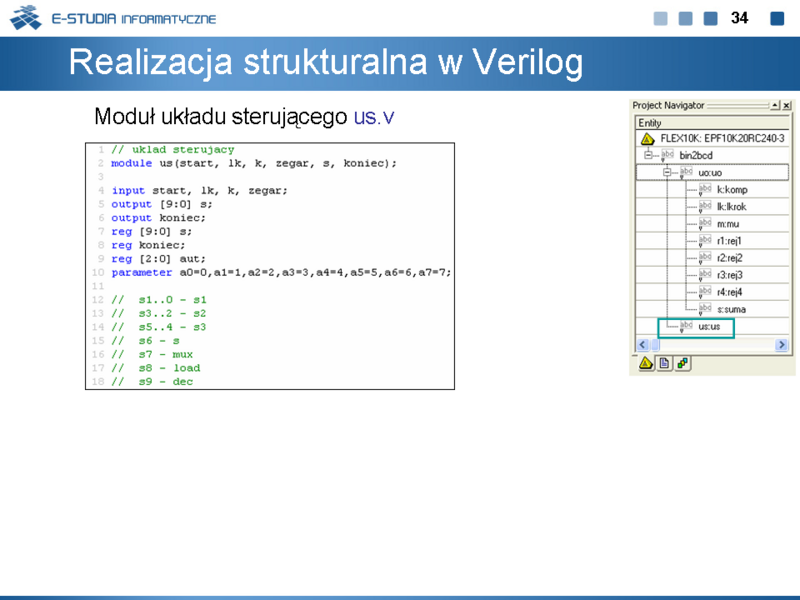Click the us.v filename in subtitle
This screenshot has height=600, width=800.
pos(373,117)
